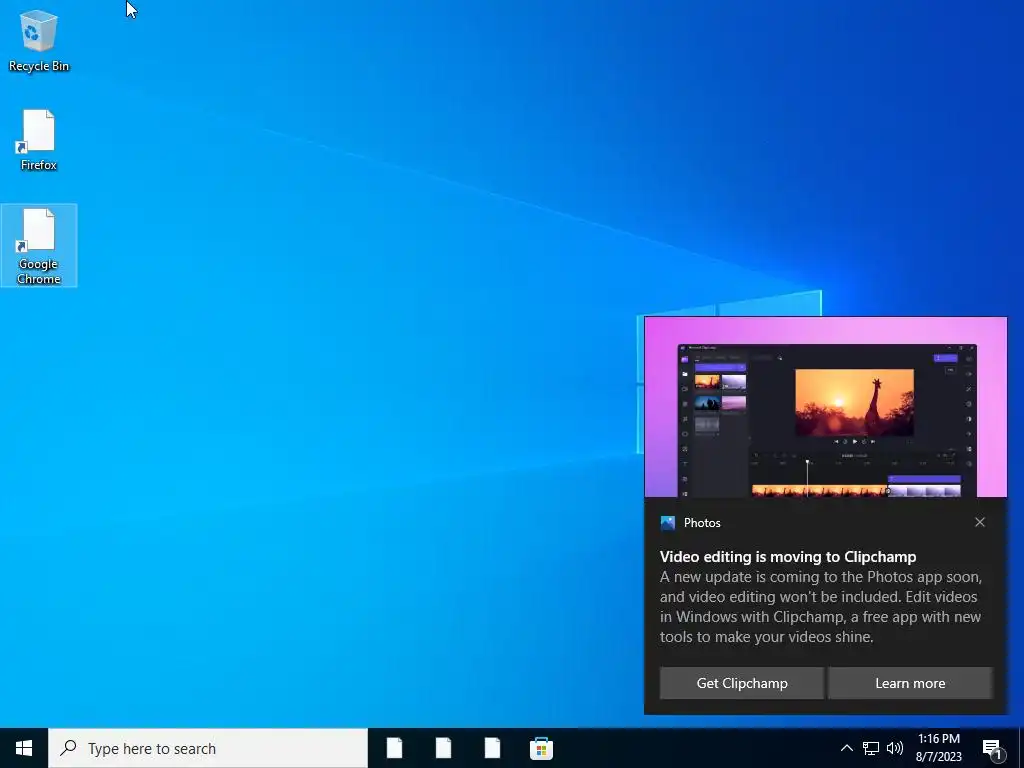Open the clock showing 1:16 PM

938,748
